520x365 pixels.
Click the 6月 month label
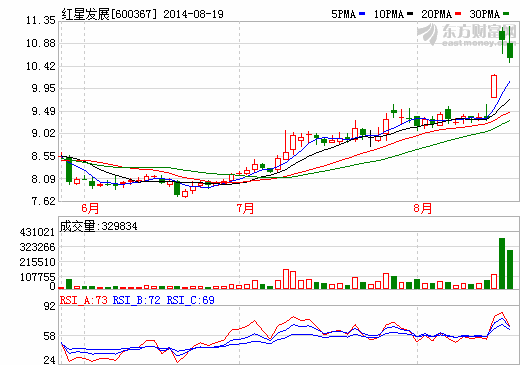tap(90, 209)
